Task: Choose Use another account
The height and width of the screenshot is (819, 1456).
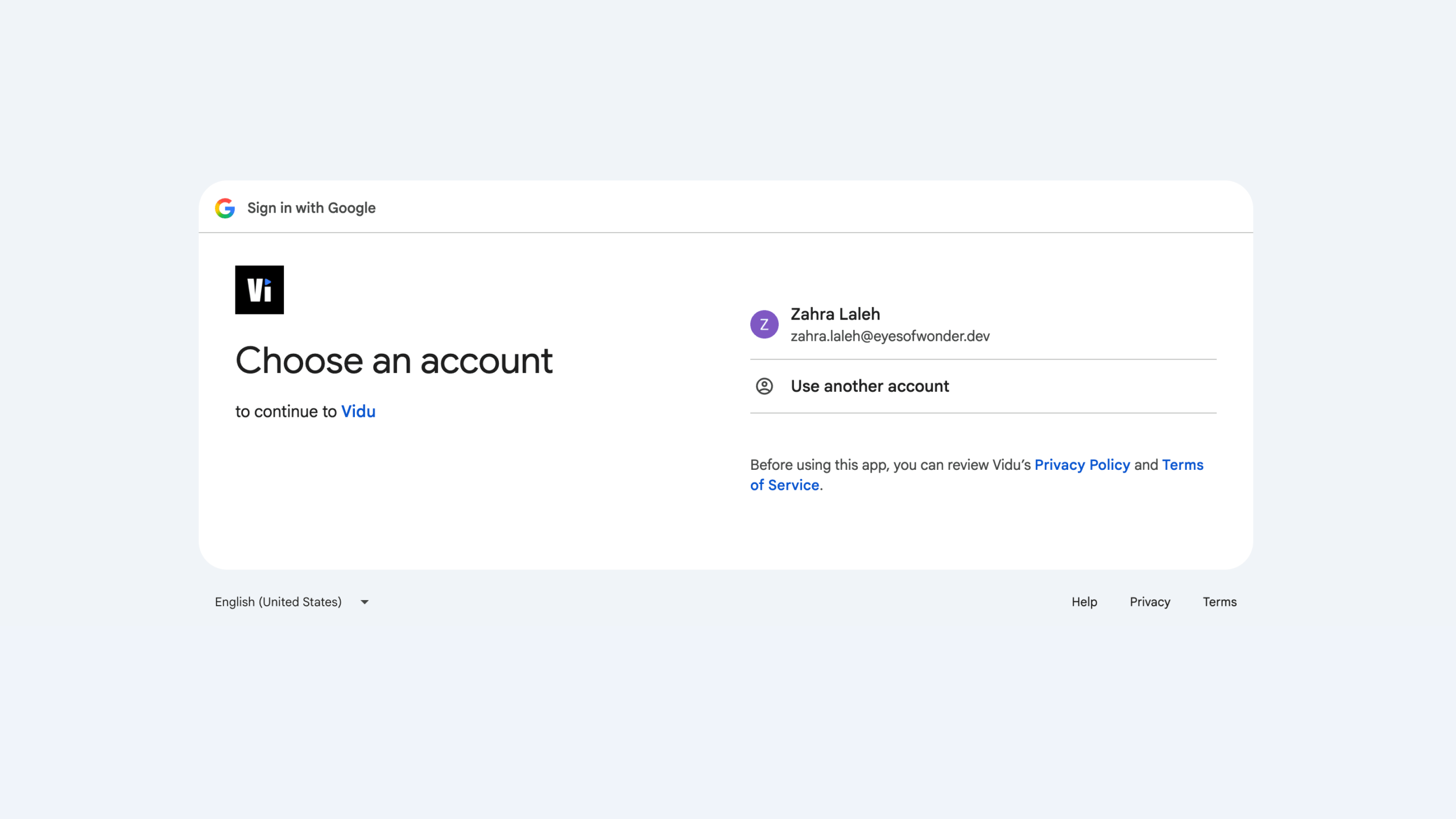Action: 983,386
